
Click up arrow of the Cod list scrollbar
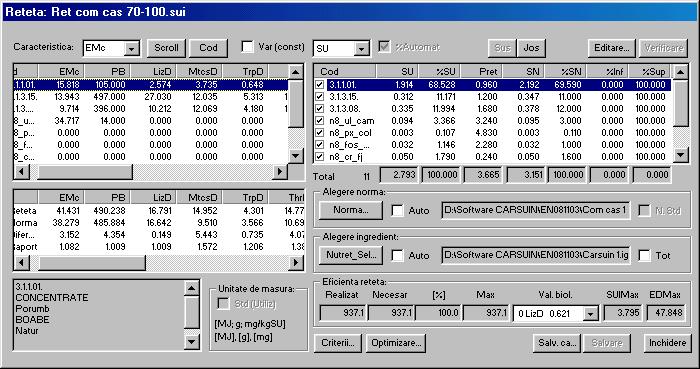pos(680,72)
